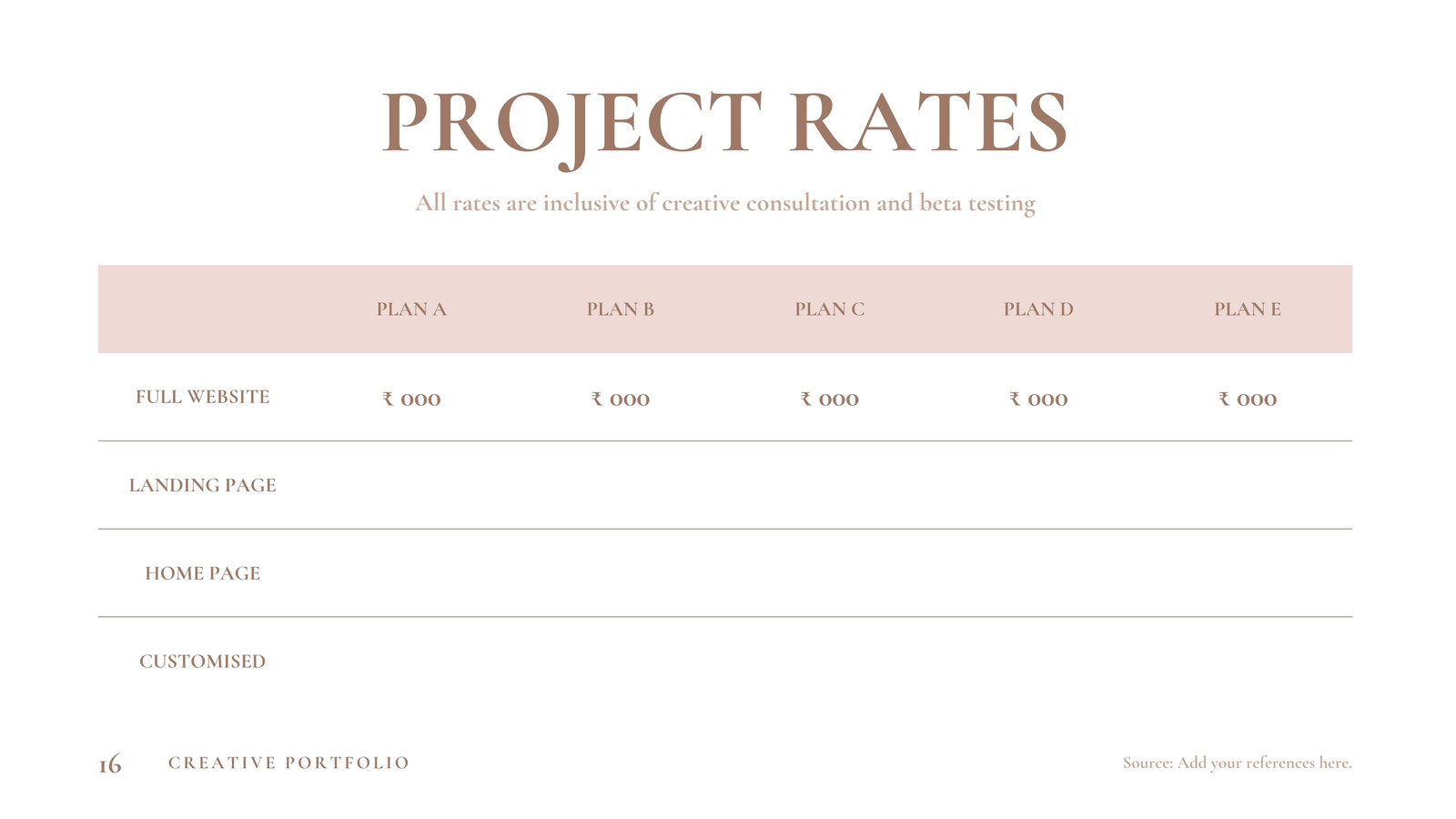
Task: Select the Plan B Full Website price
Action: (x=621, y=399)
